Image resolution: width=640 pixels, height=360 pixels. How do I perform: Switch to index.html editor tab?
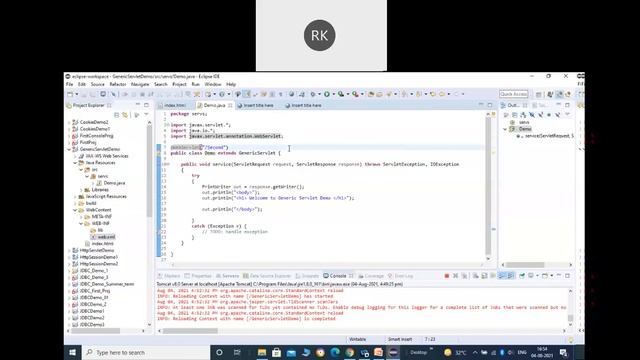[175, 105]
